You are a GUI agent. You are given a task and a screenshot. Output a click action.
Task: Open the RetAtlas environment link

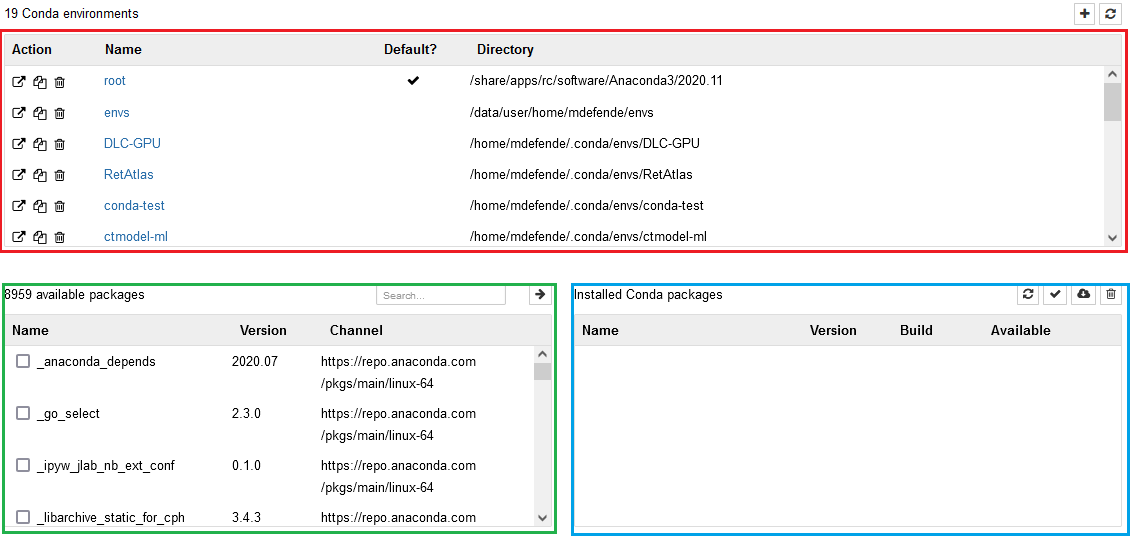point(129,175)
